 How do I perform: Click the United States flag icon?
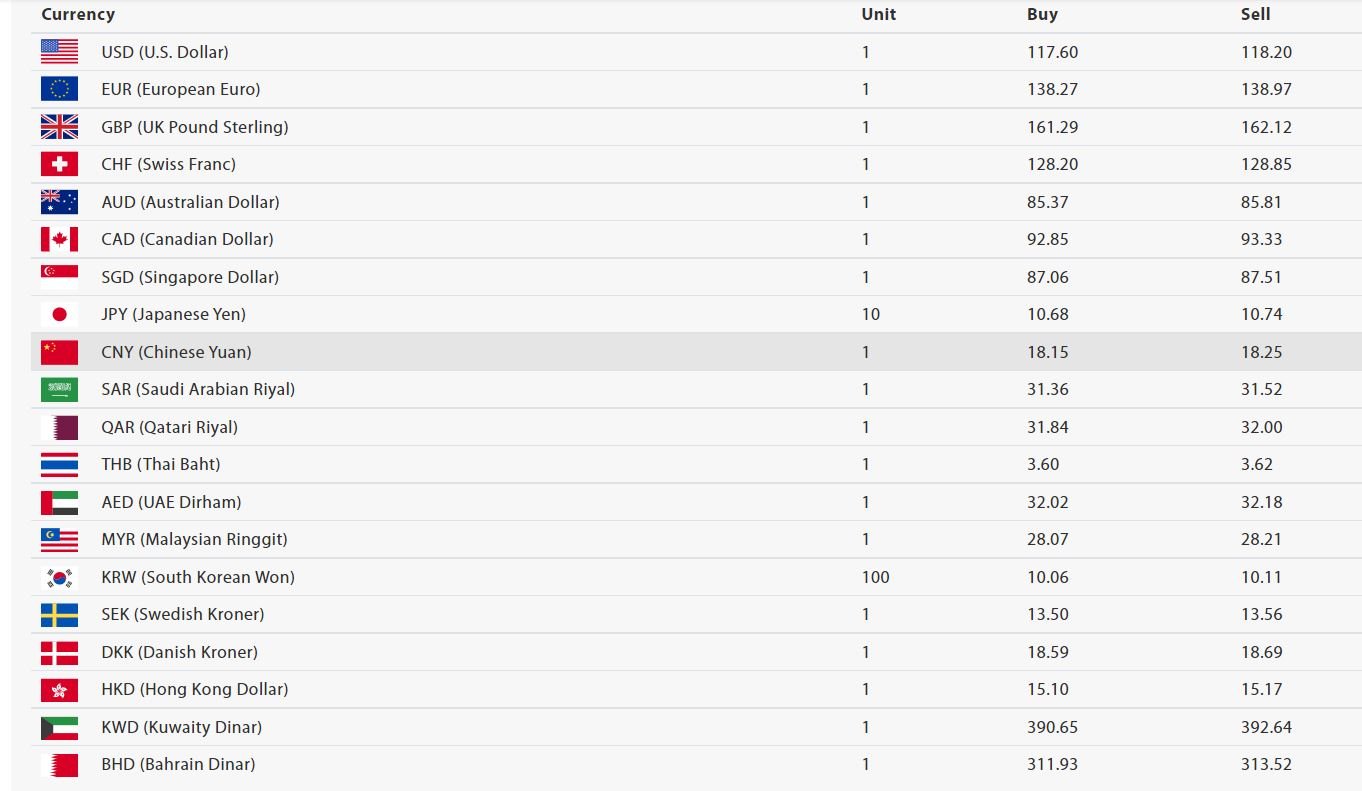click(59, 52)
